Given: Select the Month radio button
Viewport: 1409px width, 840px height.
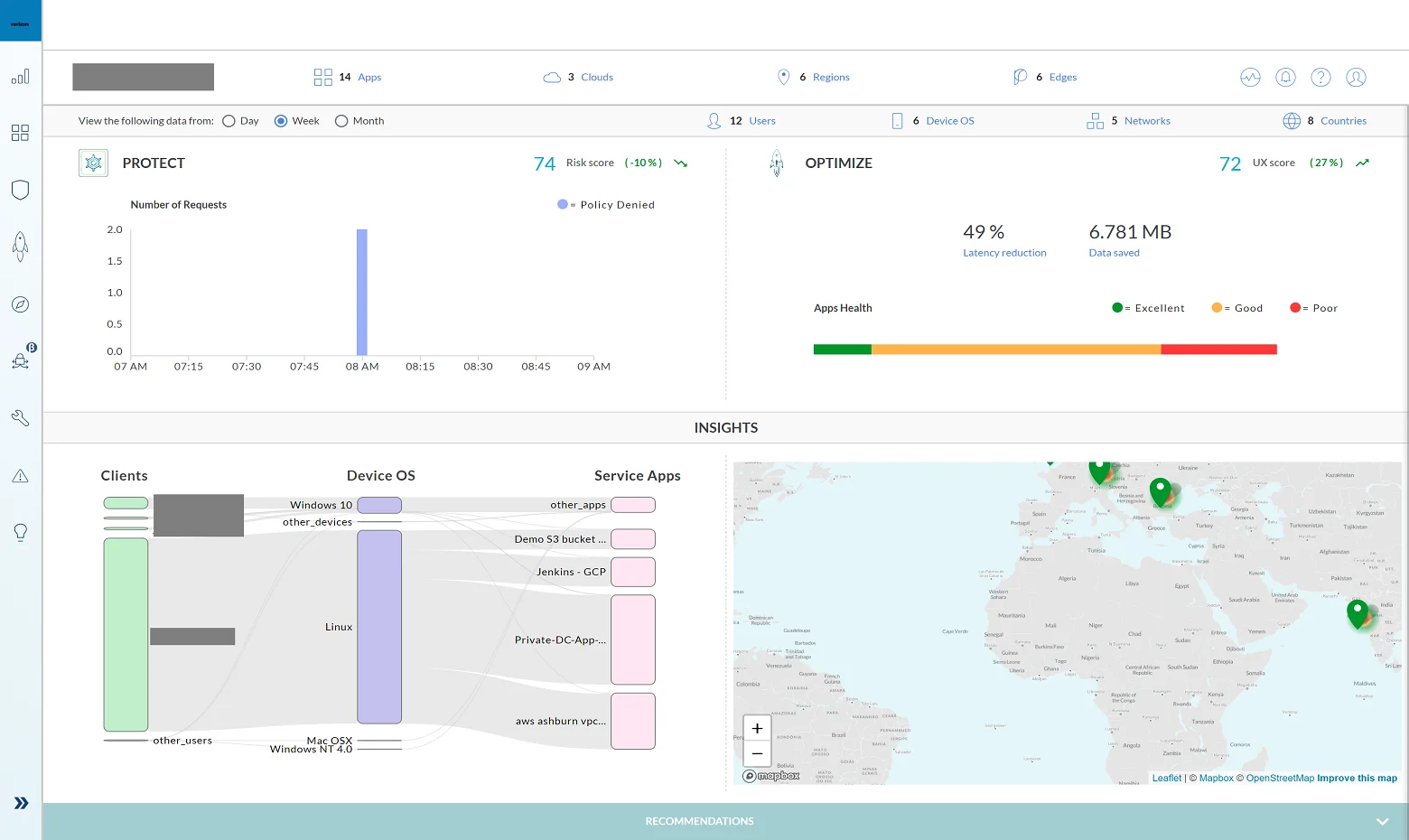Looking at the screenshot, I should (x=341, y=121).
